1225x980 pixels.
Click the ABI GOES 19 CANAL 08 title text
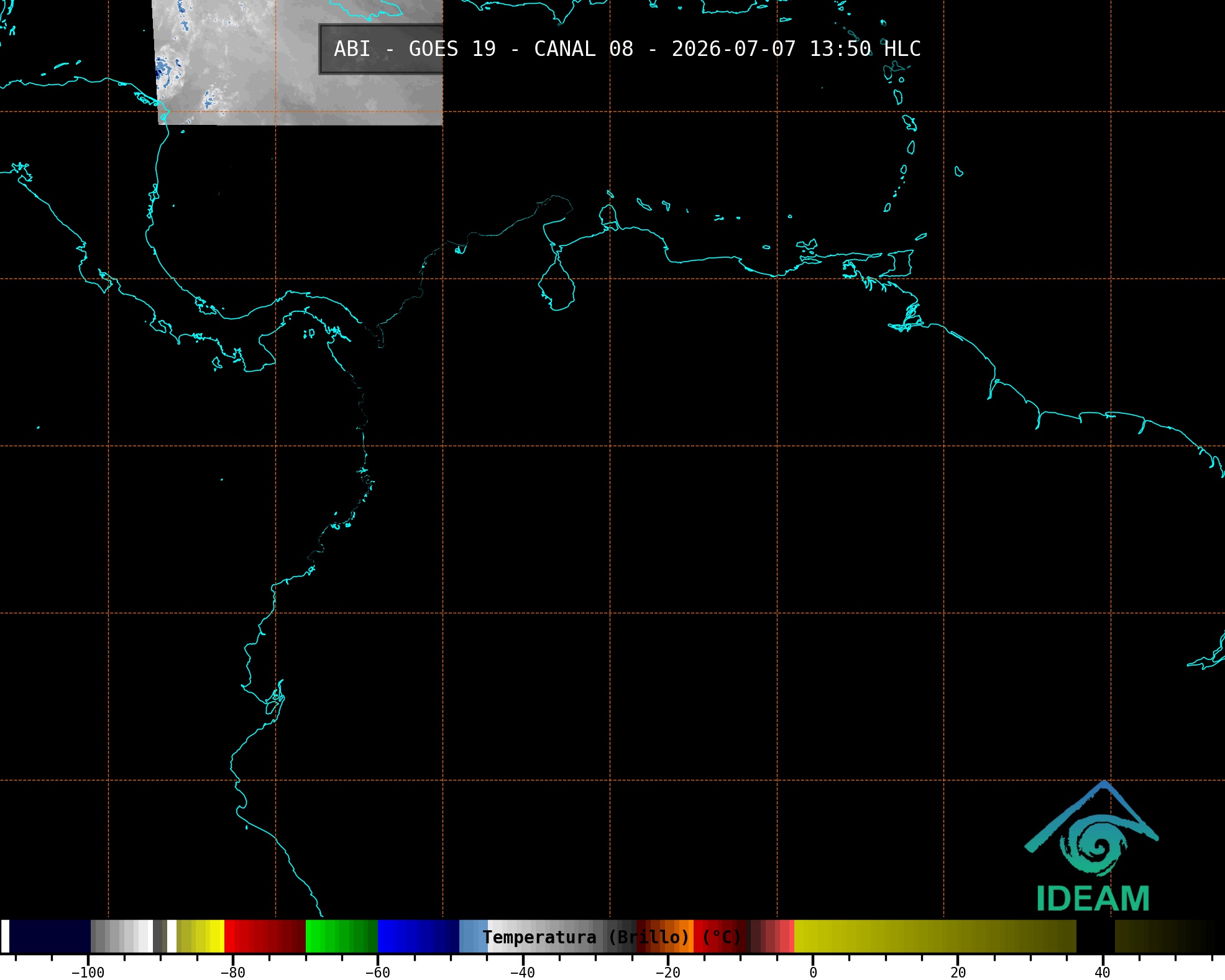627,49
